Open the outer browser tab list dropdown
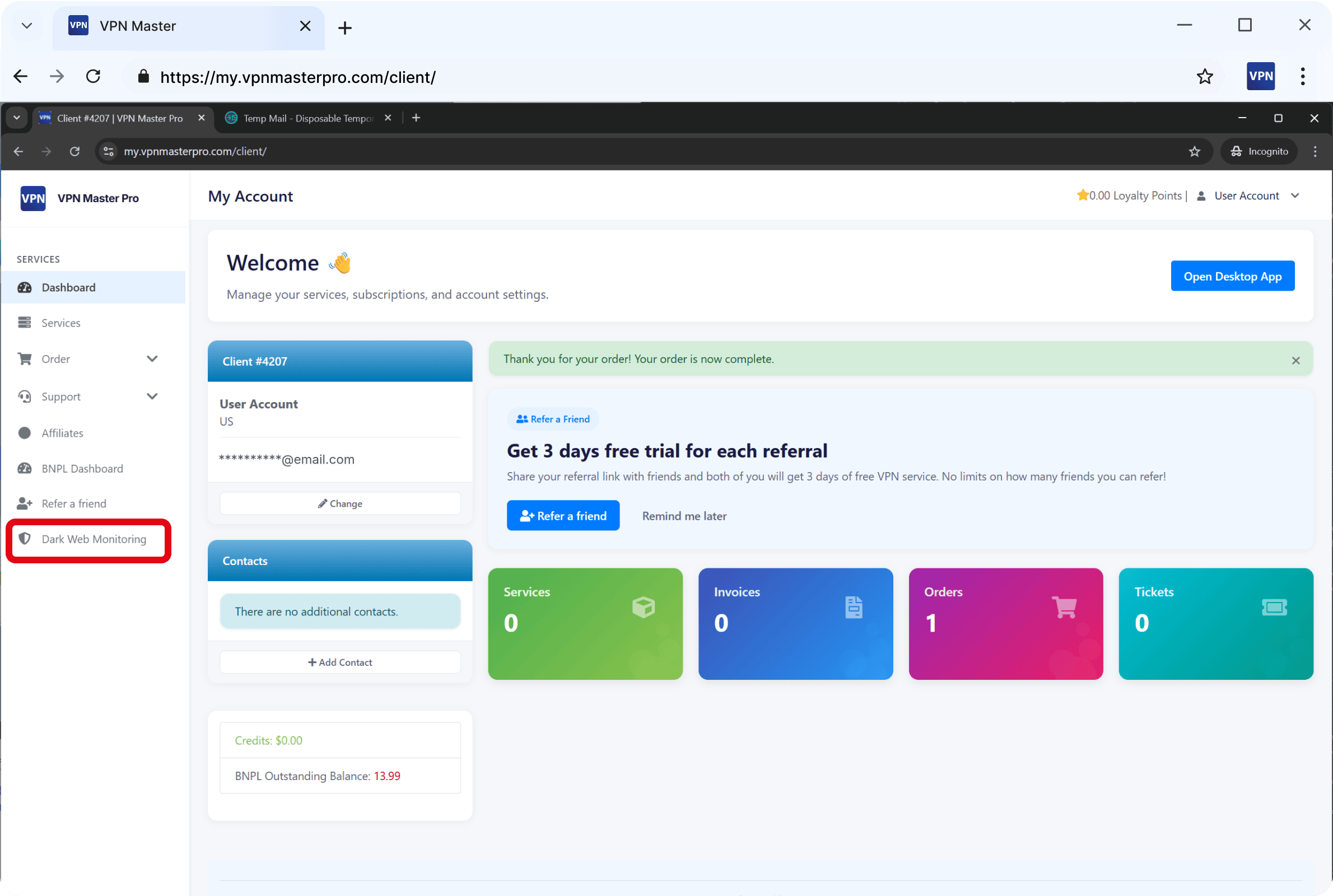This screenshot has height=896, width=1333. click(x=26, y=26)
